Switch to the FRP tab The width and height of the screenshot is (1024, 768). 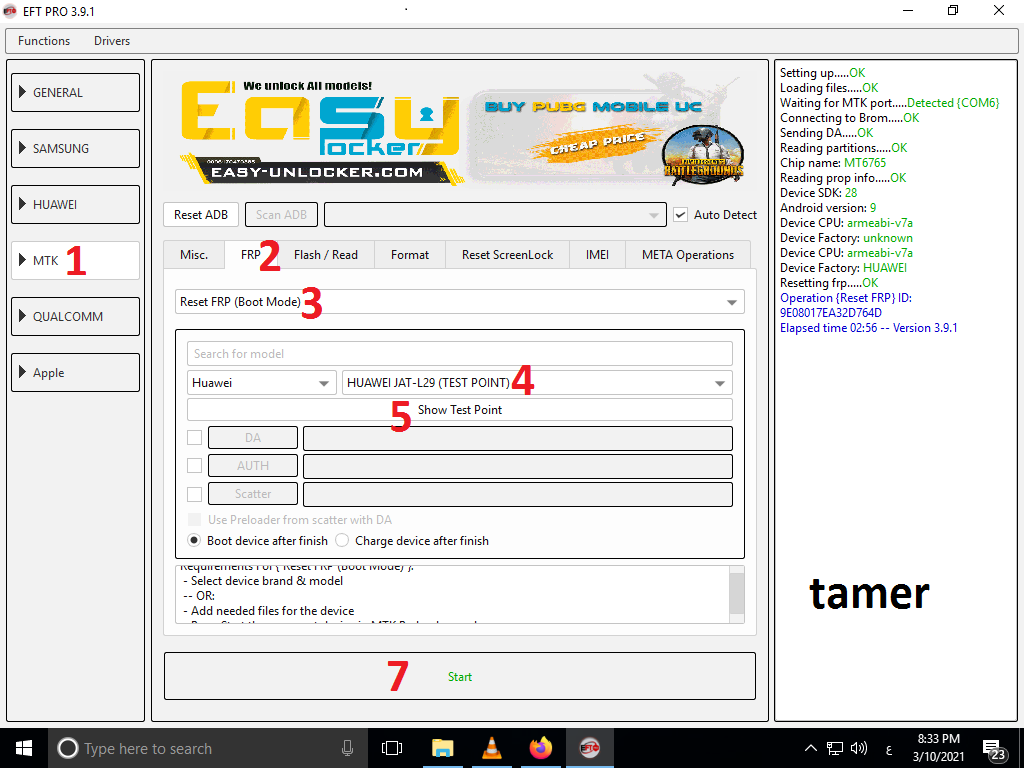(x=251, y=255)
